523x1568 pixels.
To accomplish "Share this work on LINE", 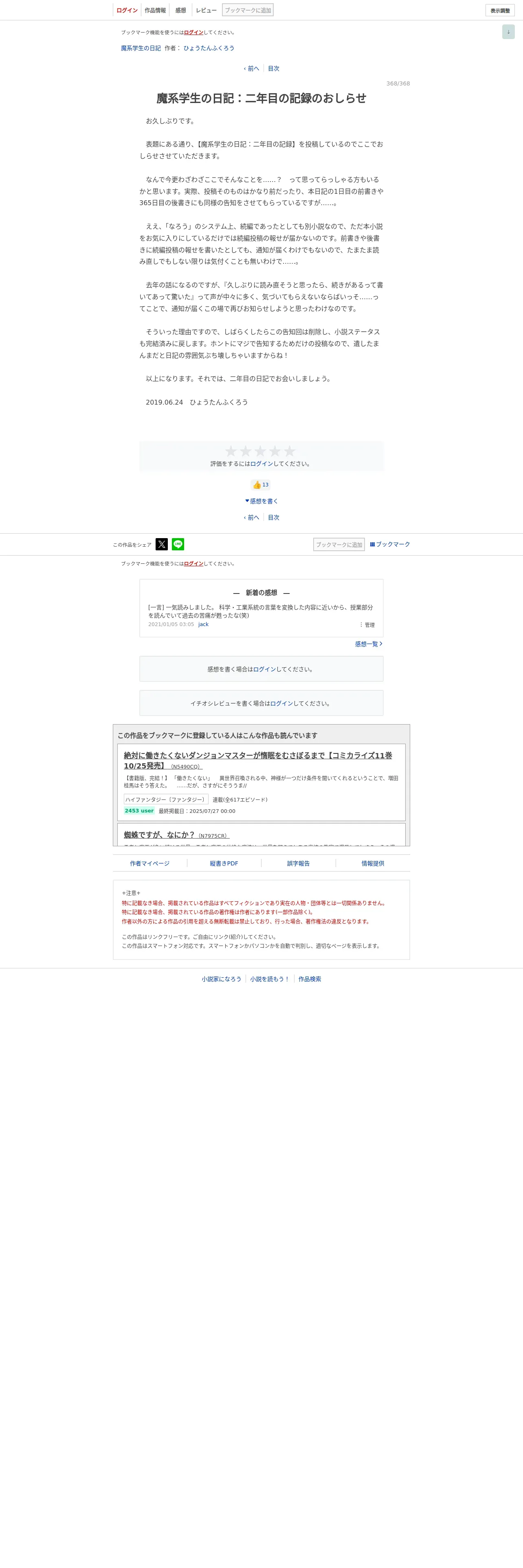I will [x=178, y=544].
